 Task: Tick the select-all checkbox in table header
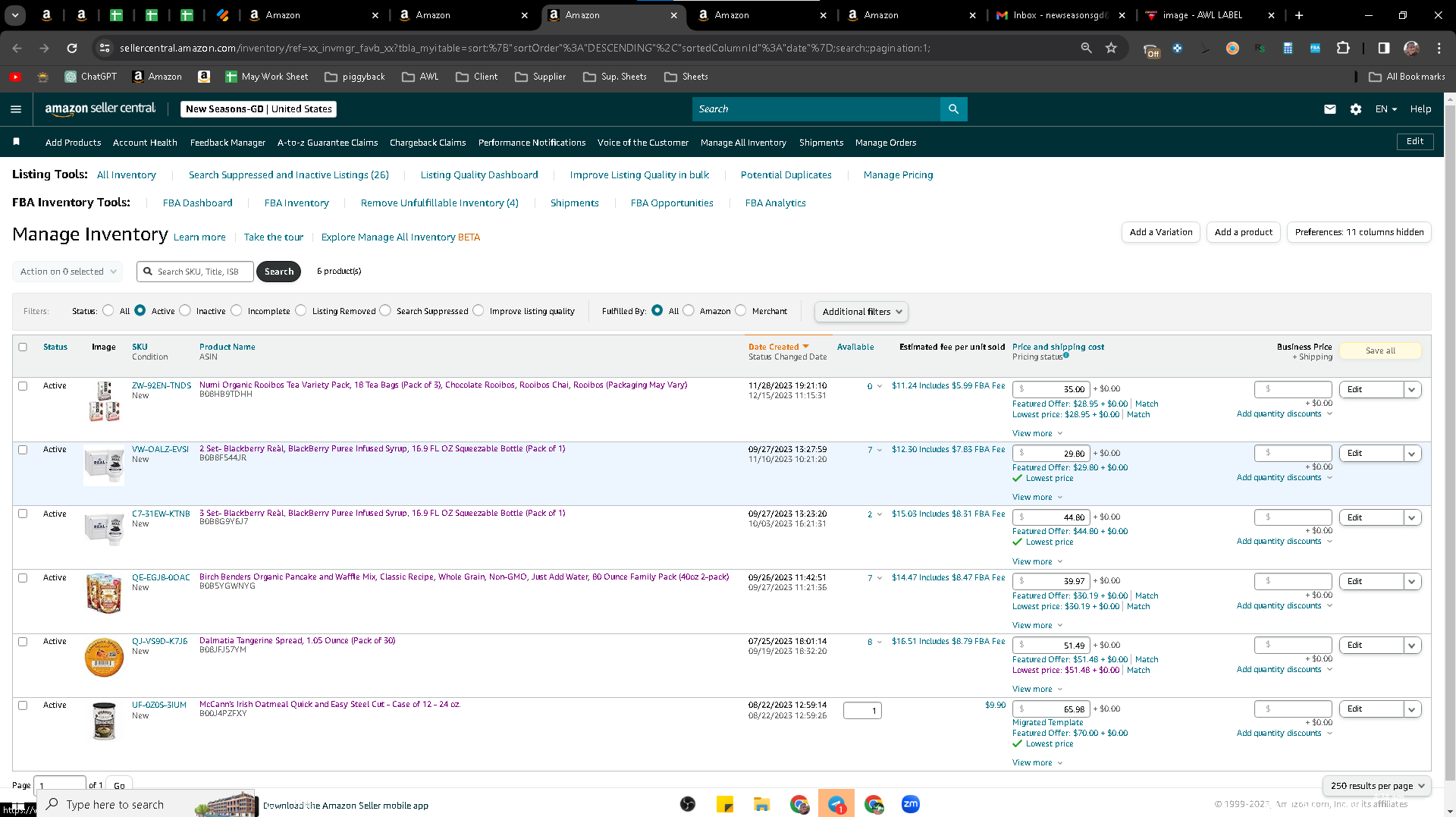[x=23, y=347]
